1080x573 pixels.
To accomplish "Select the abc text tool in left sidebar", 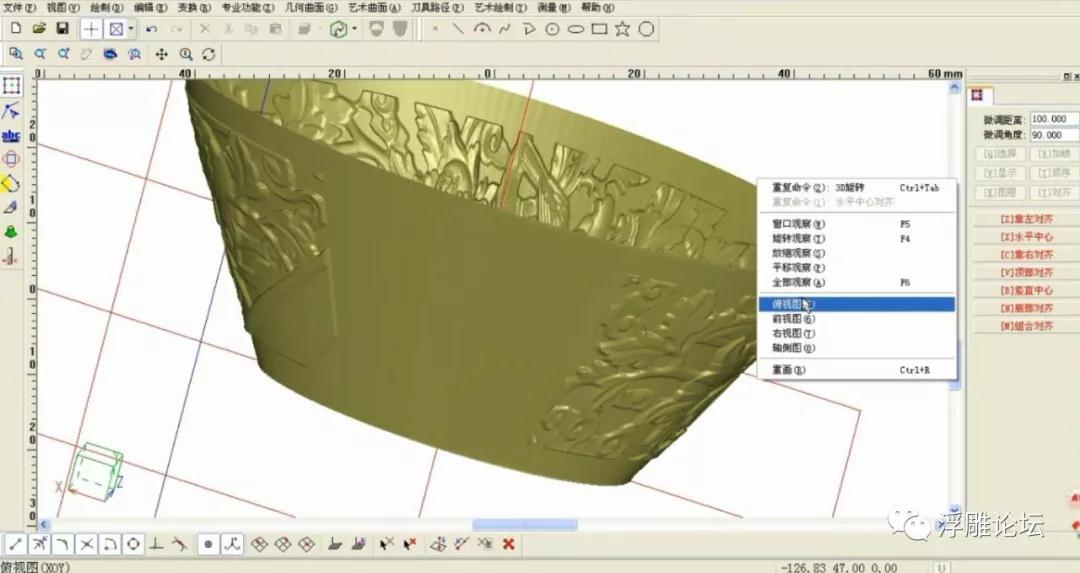I will 11,135.
